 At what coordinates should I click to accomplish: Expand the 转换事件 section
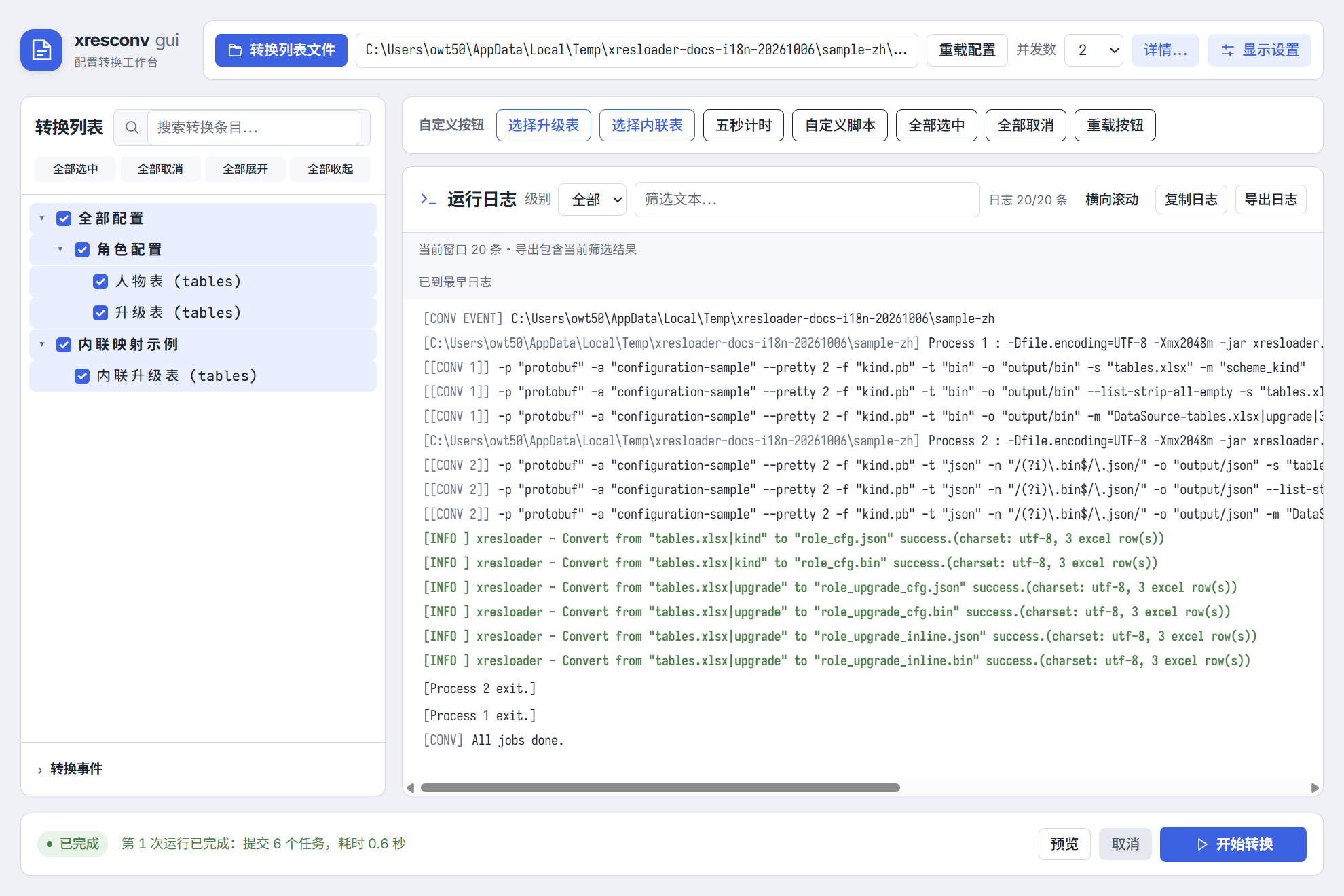(70, 769)
